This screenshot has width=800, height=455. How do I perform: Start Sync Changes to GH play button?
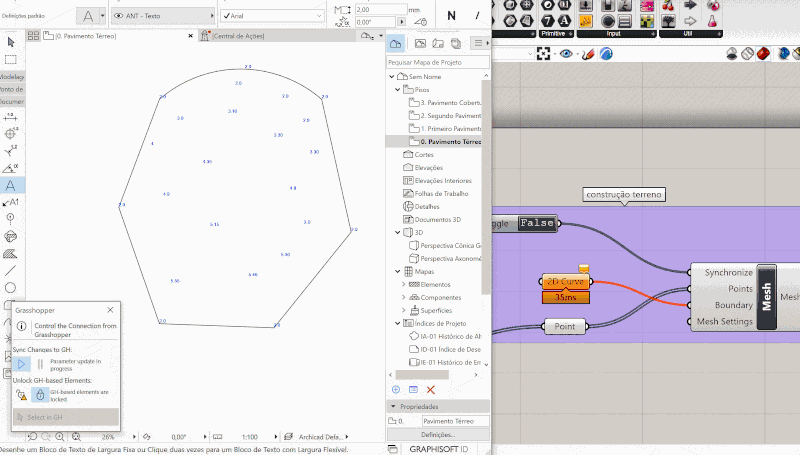[23, 364]
